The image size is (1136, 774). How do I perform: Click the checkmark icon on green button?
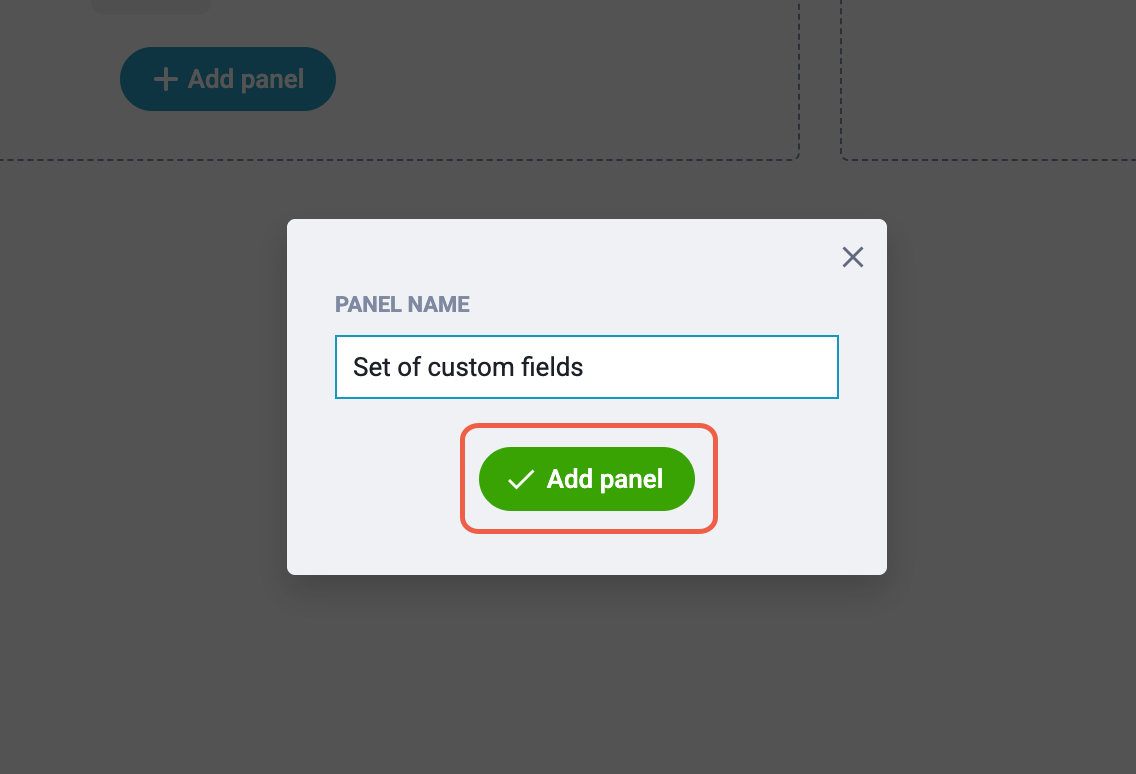pyautogui.click(x=520, y=479)
